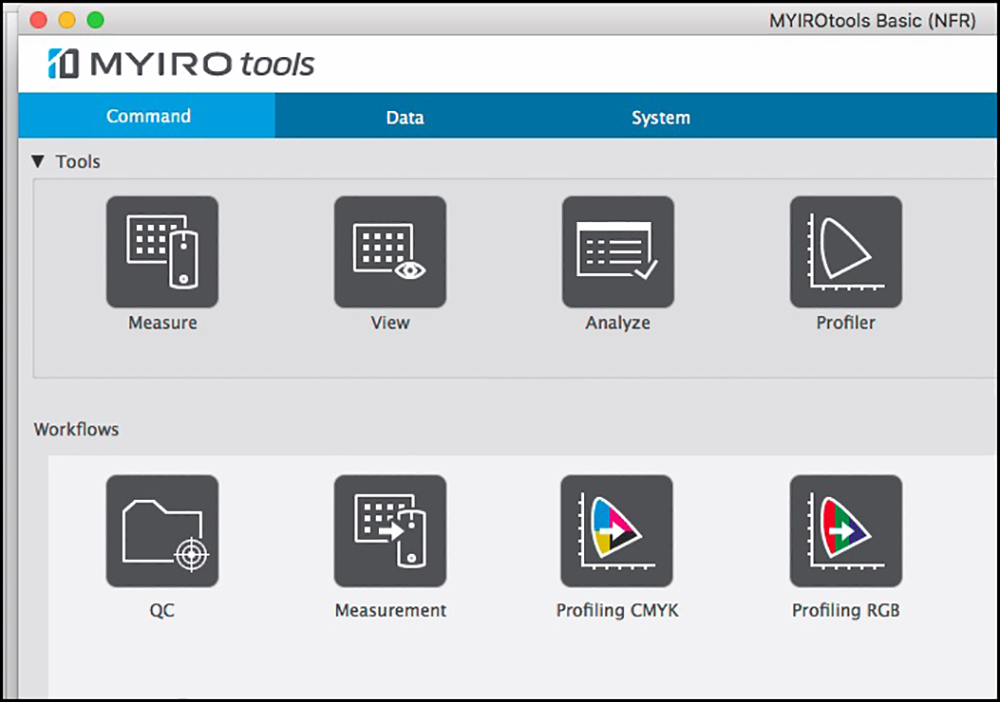Close the window with red button
The width and height of the screenshot is (1000, 702).
click(x=39, y=20)
